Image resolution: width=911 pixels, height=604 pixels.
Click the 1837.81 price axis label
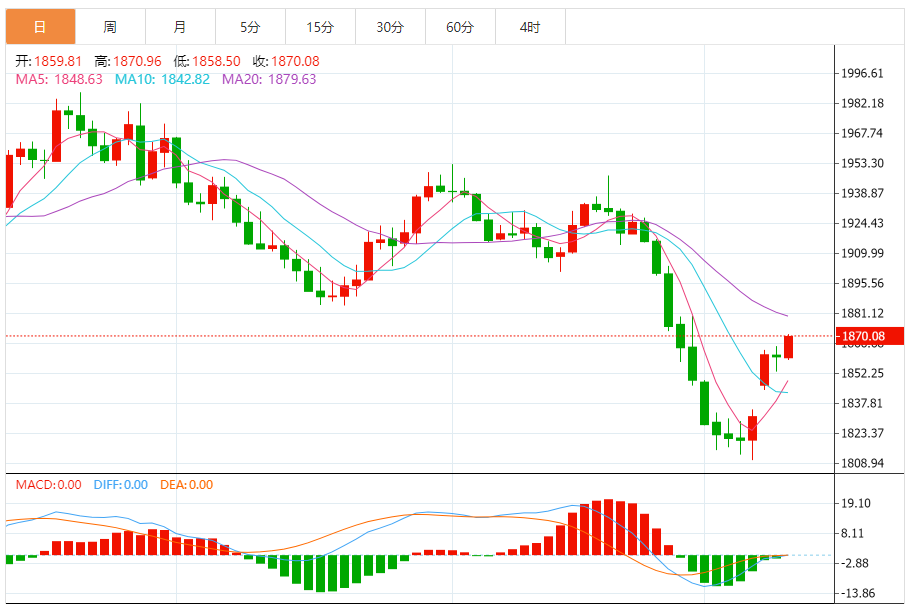pos(862,403)
